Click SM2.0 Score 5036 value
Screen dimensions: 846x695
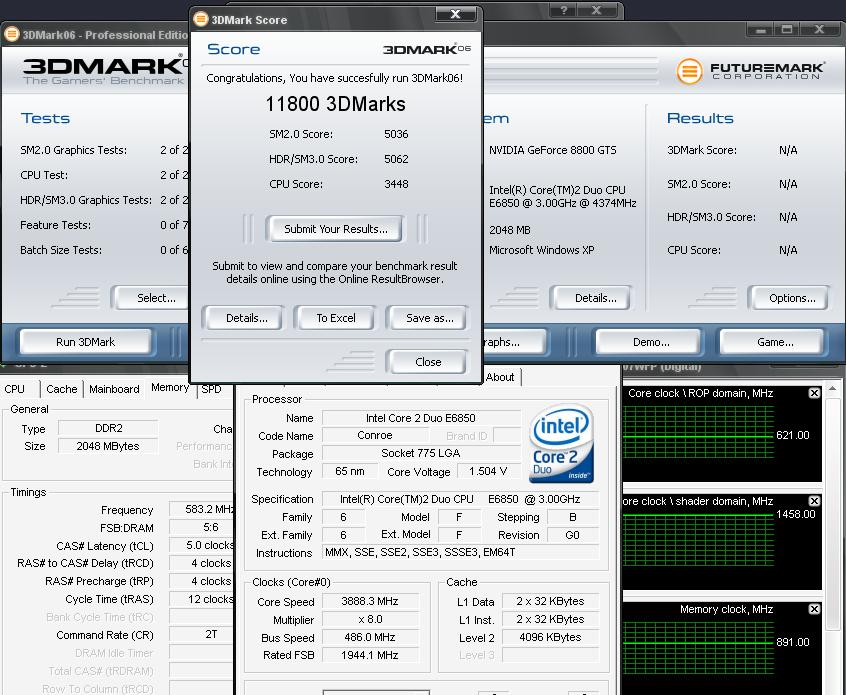396,134
